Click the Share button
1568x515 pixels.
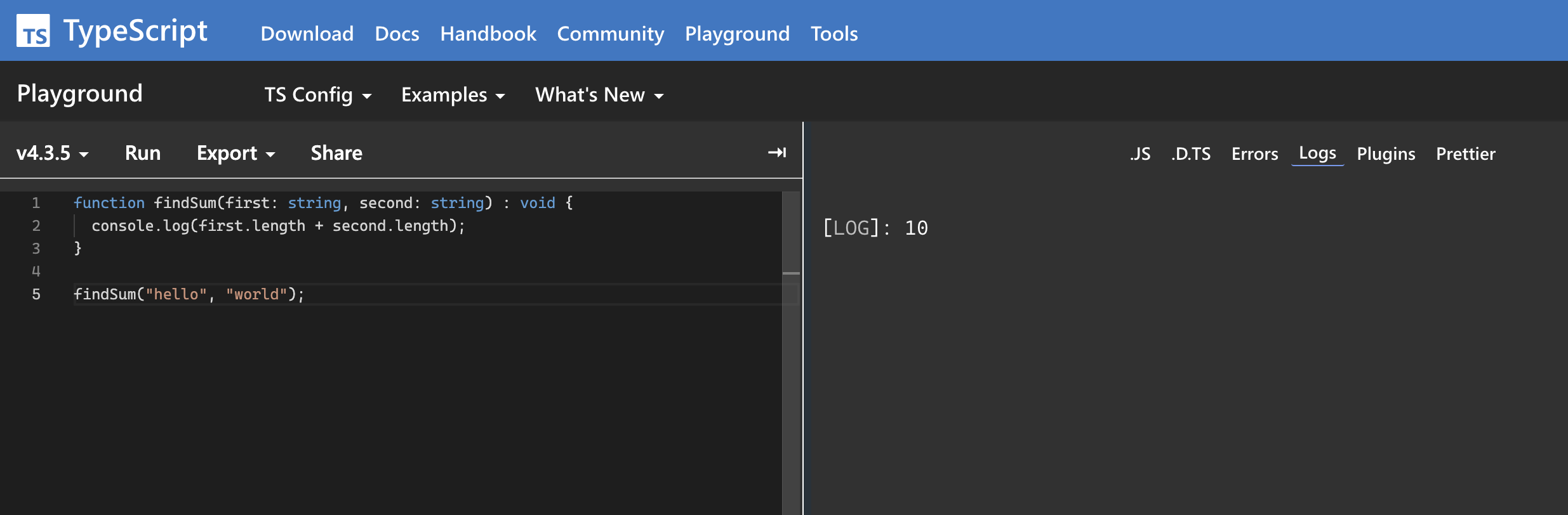click(x=336, y=153)
